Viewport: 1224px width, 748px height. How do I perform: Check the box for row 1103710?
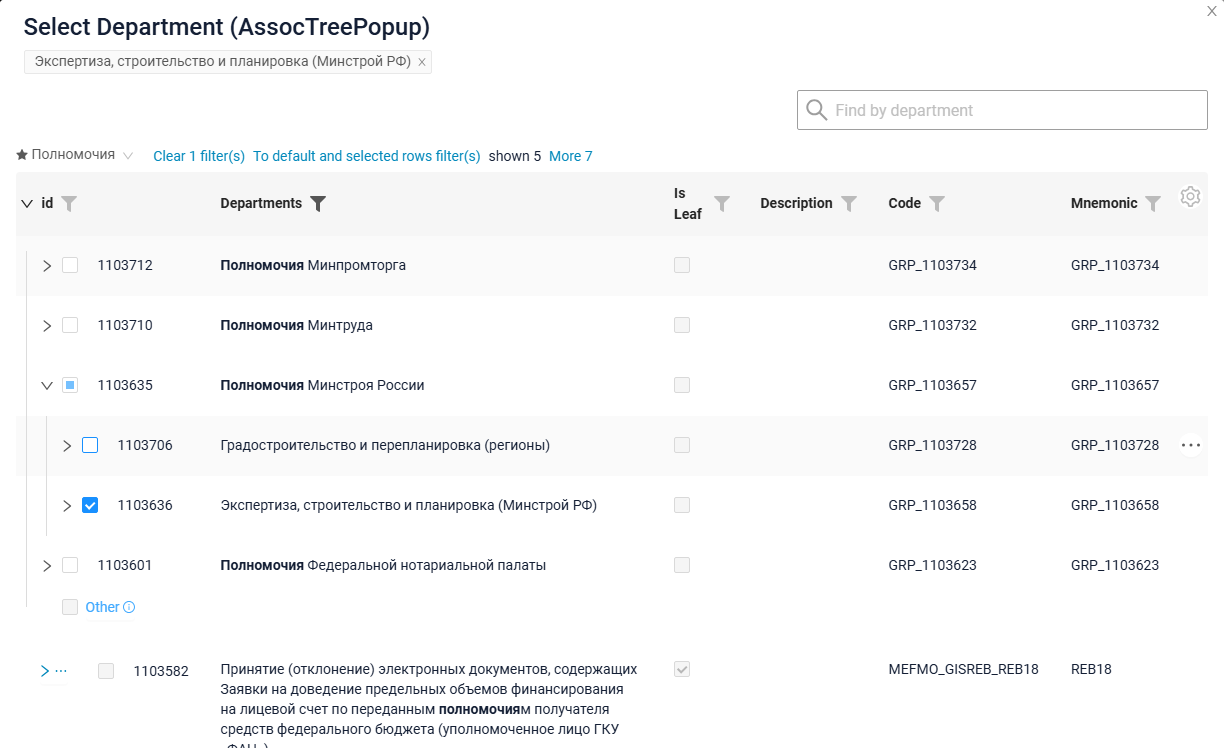[70, 325]
